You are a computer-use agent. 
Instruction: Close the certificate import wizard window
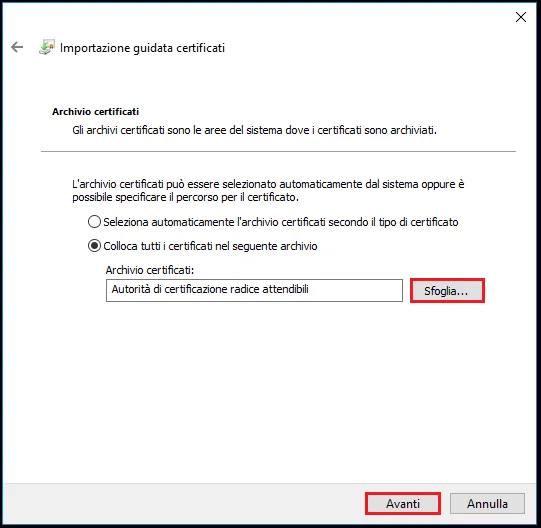521,17
